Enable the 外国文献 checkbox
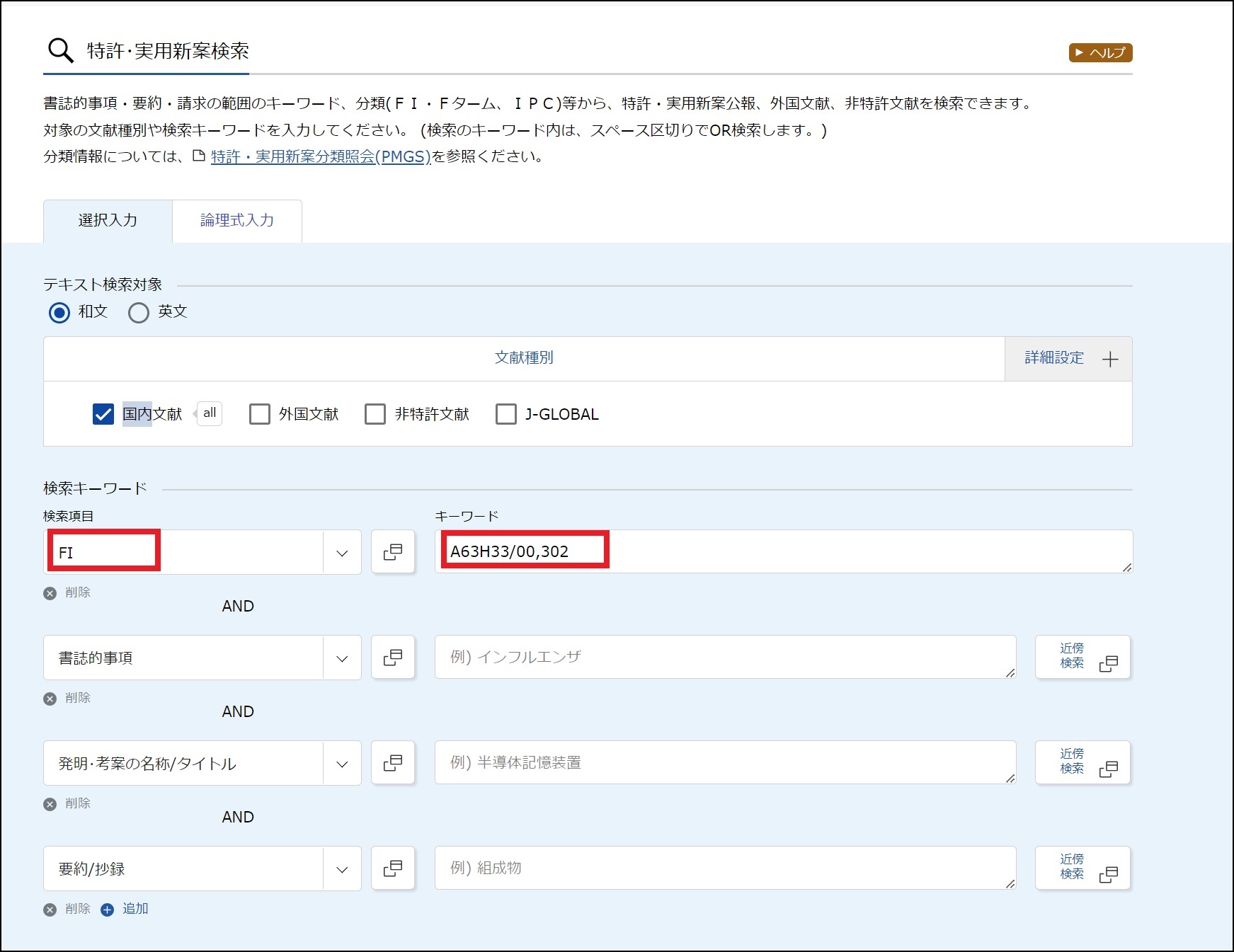The image size is (1234, 952). click(260, 414)
